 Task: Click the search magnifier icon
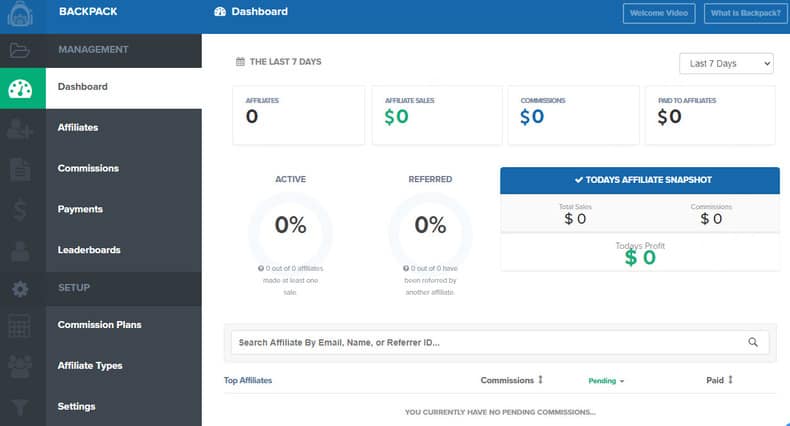point(753,342)
